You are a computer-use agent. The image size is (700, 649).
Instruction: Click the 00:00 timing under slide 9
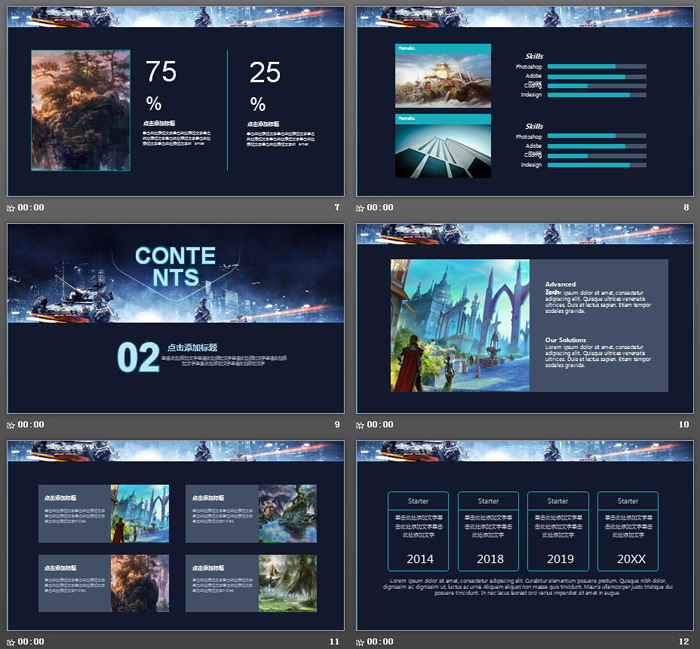click(31, 424)
